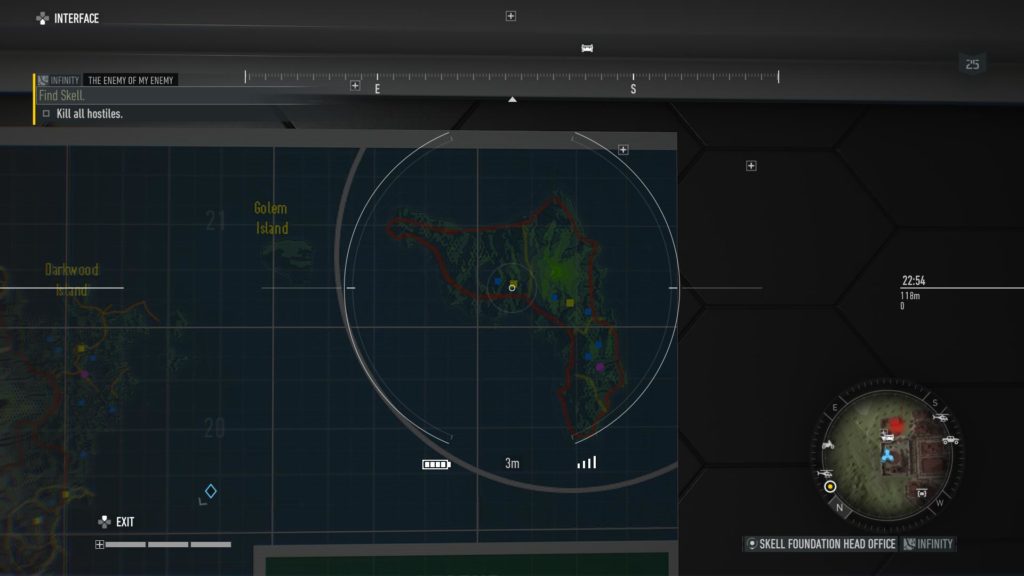Click the drone icon at minimap bottom

921,493
